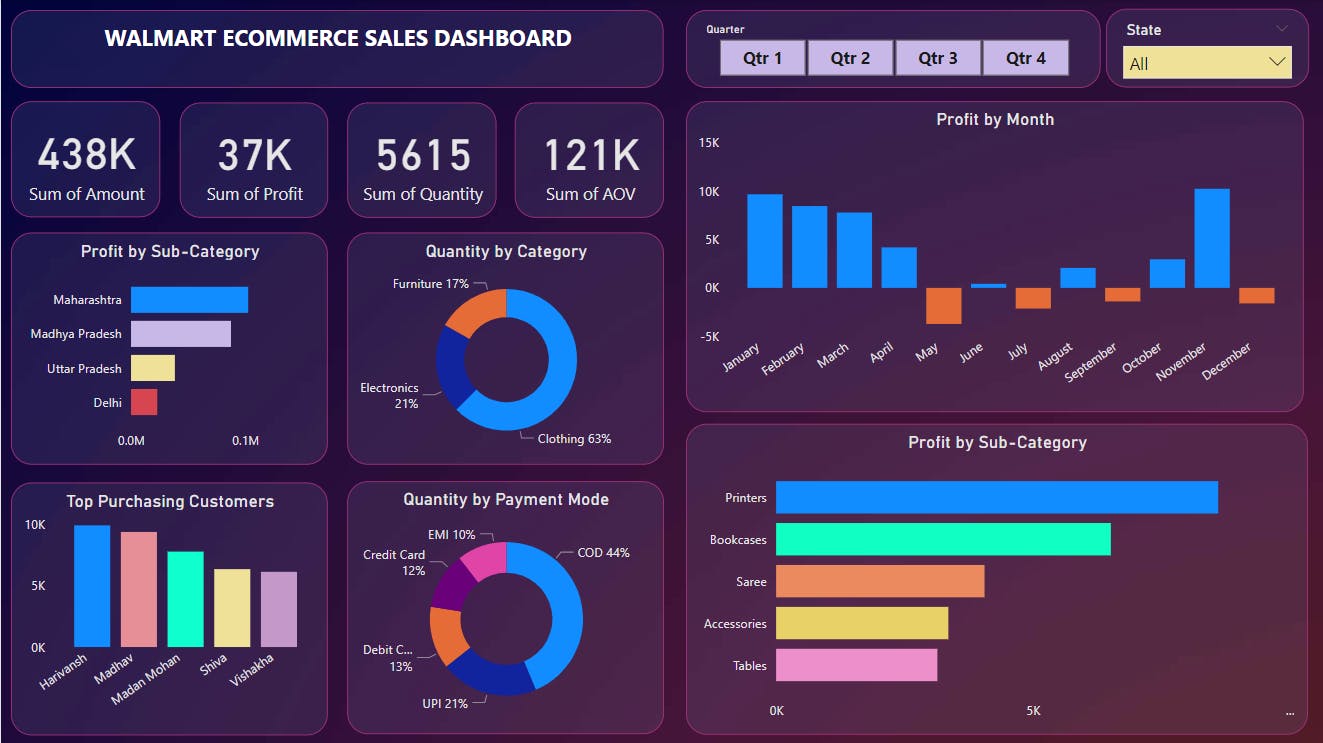Select the Vishakha customer bar
The width and height of the screenshot is (1323, 743).
(279, 609)
